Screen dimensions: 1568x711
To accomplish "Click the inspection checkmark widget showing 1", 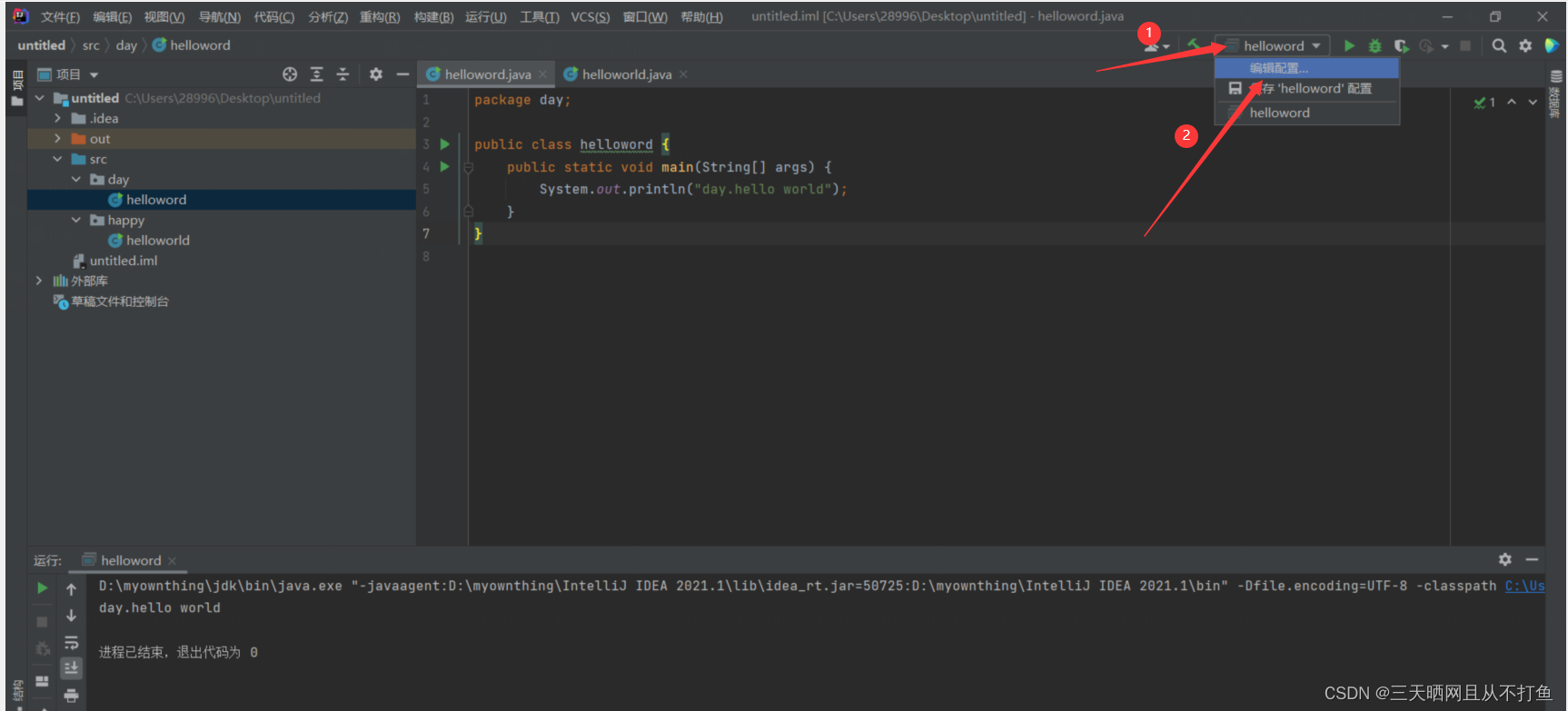I will 1484,102.
